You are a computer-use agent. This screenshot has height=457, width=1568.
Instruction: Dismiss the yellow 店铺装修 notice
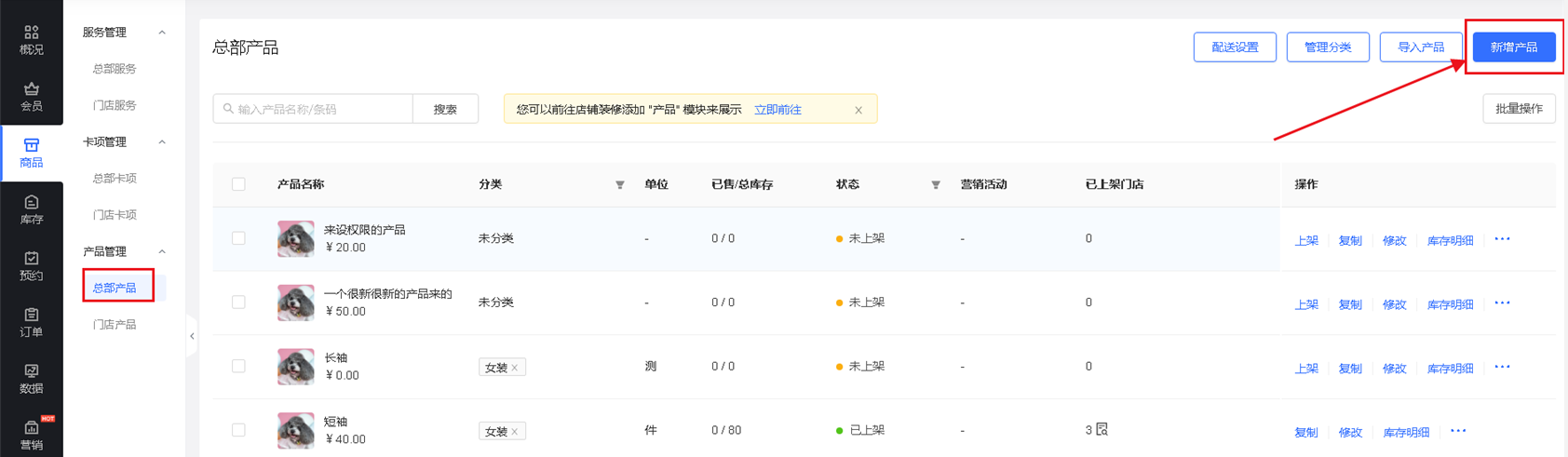(x=858, y=110)
